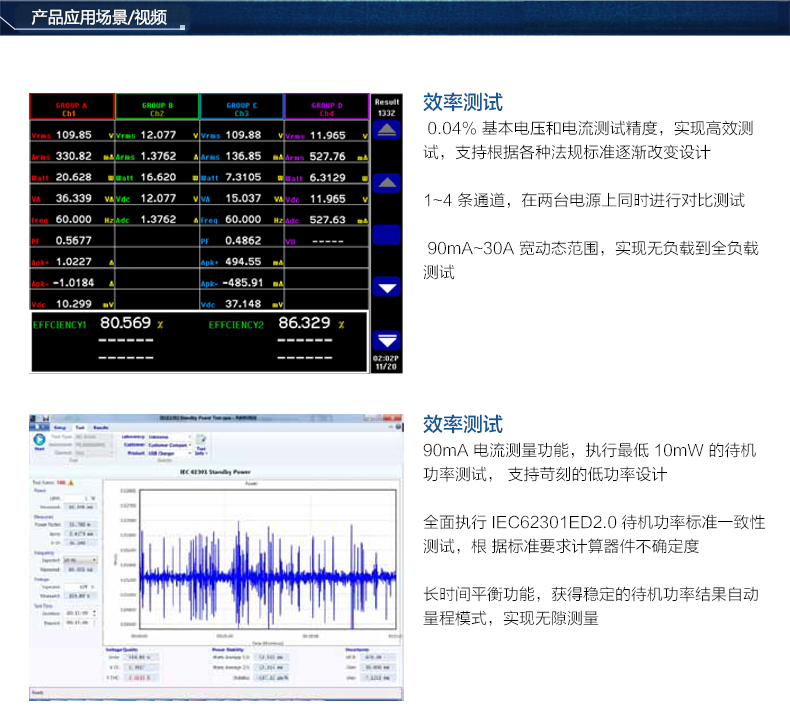Image resolution: width=790 pixels, height=728 pixels.
Task: Switch to the Setup tab
Action: tap(60, 427)
